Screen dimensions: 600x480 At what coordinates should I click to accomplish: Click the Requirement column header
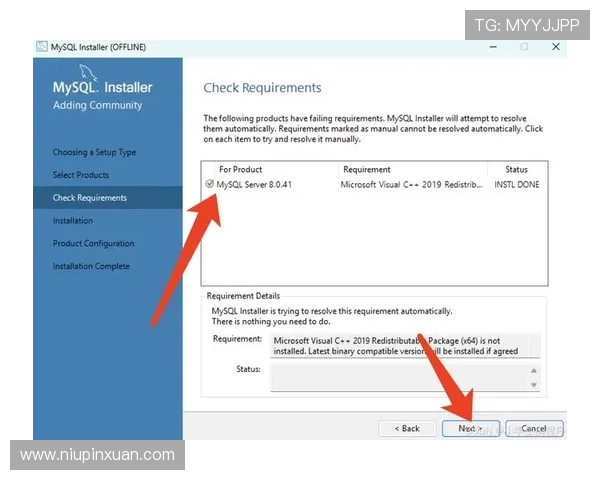(367, 169)
